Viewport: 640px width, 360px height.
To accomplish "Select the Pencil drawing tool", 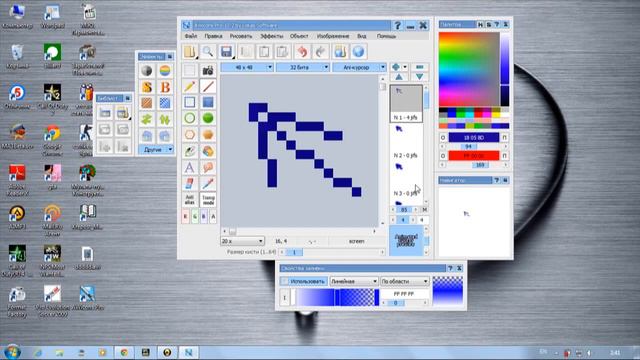I will [x=189, y=86].
